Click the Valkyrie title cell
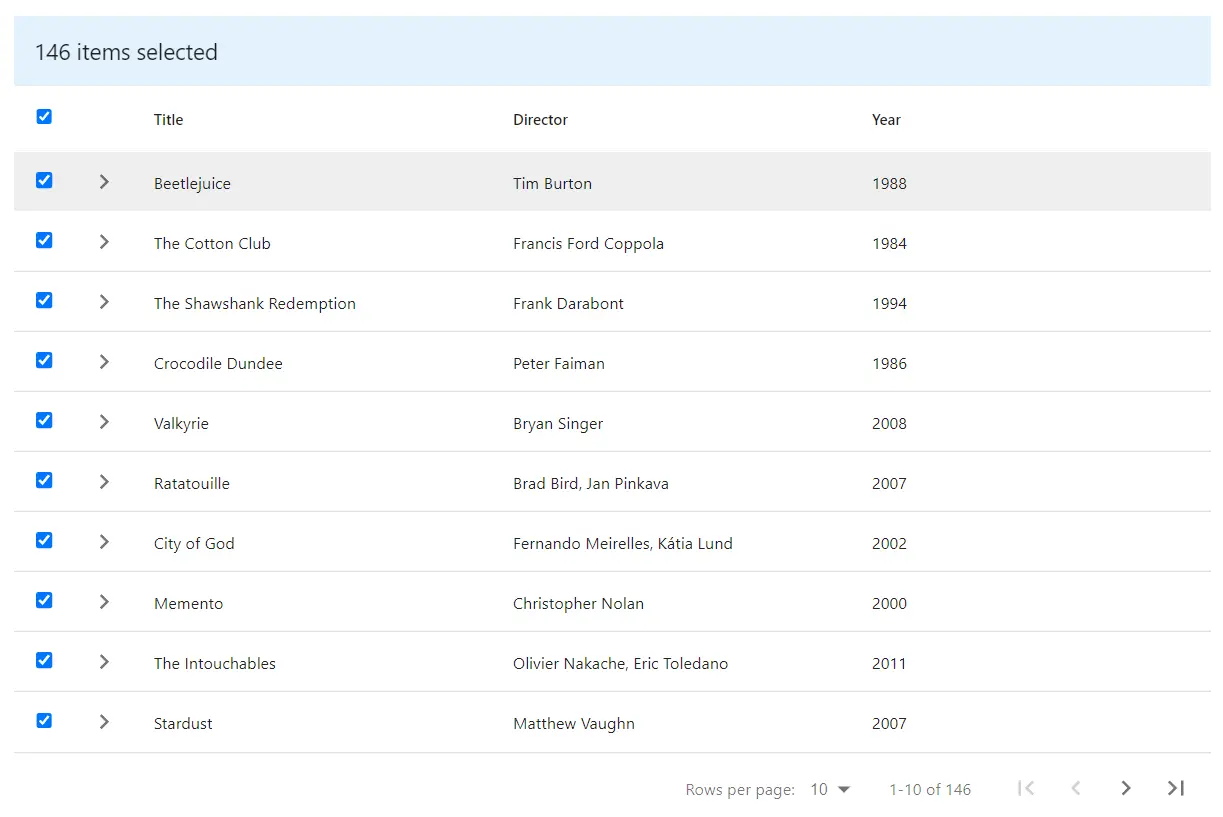Screen dimensions: 1223x817 point(181,424)
